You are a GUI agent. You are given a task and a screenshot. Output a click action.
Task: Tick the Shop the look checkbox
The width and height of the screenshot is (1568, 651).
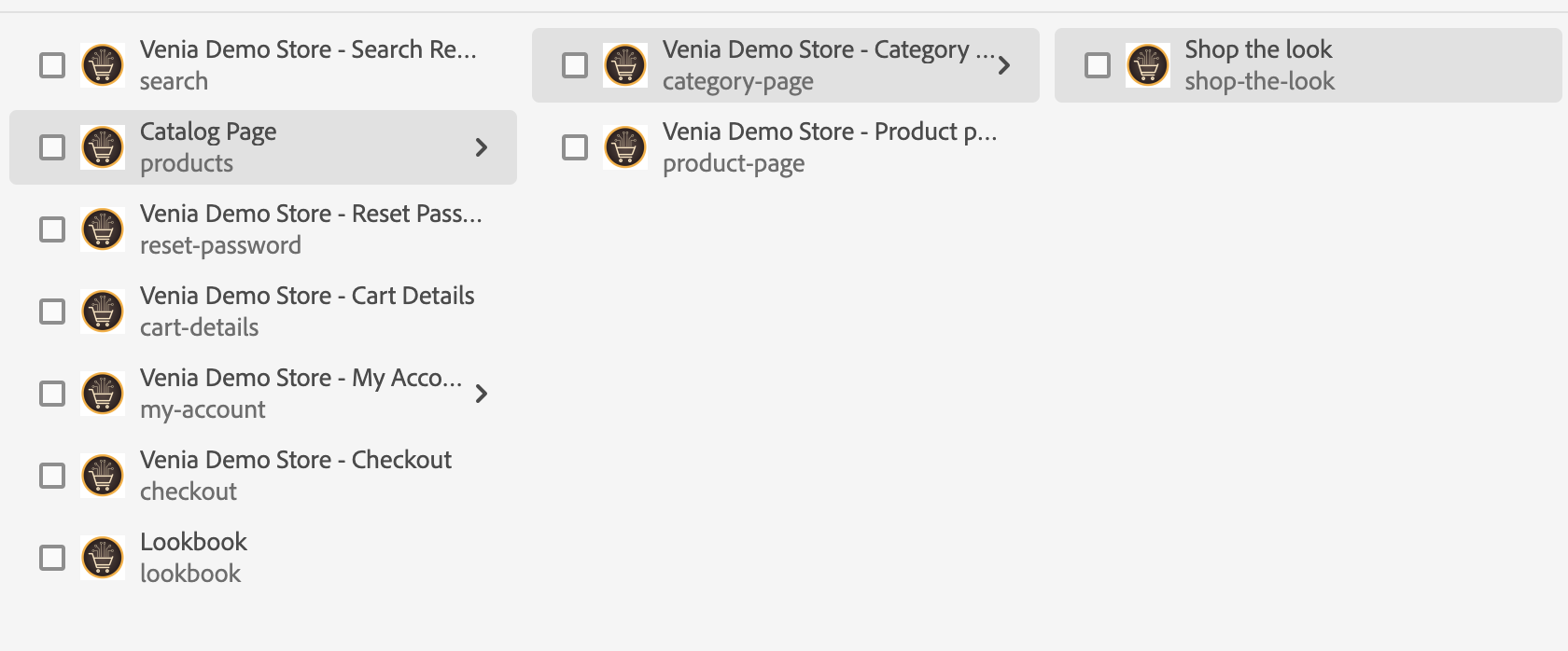1098,65
